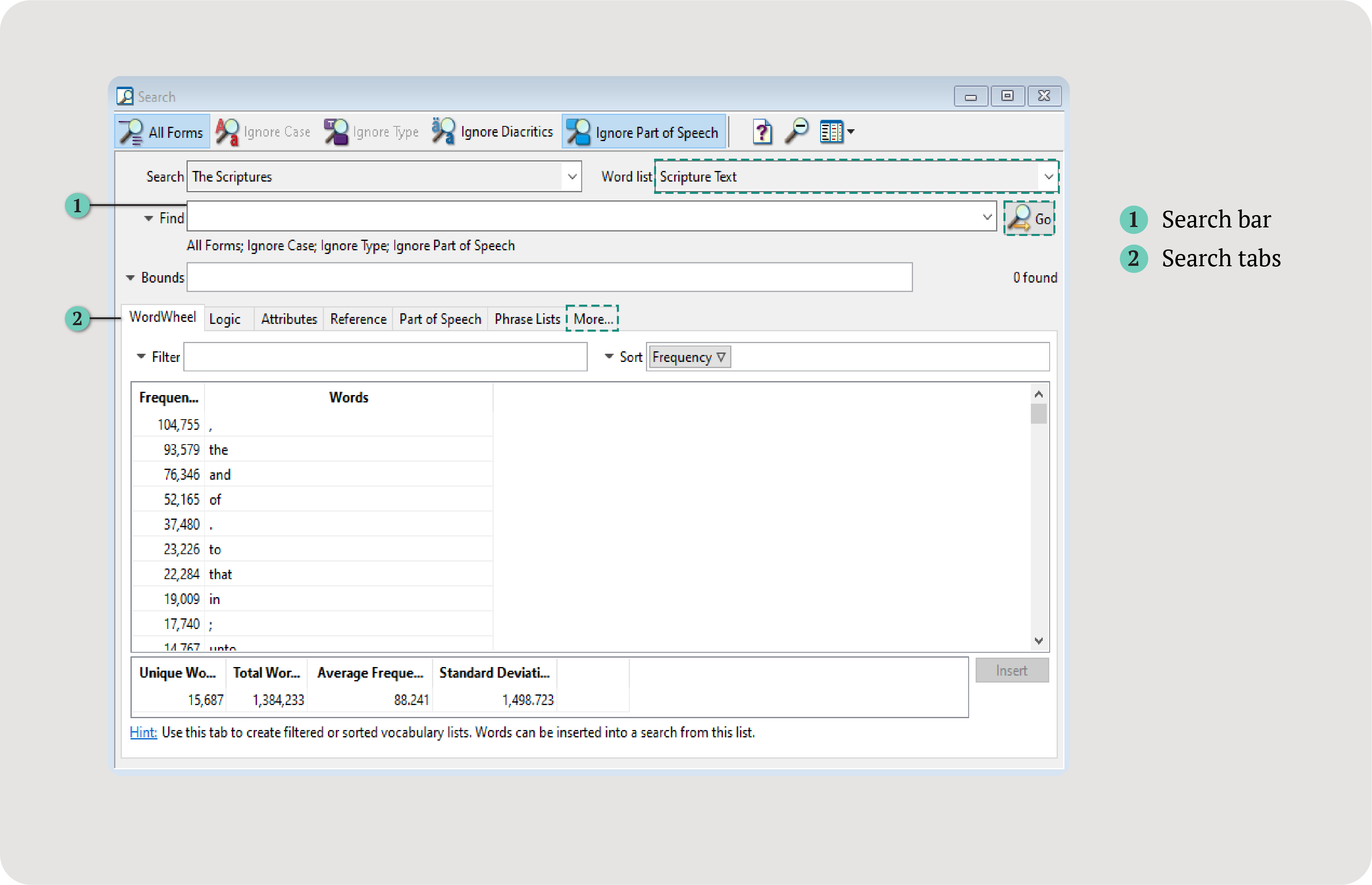
Task: Open the Search scope dropdown
Action: point(572,176)
